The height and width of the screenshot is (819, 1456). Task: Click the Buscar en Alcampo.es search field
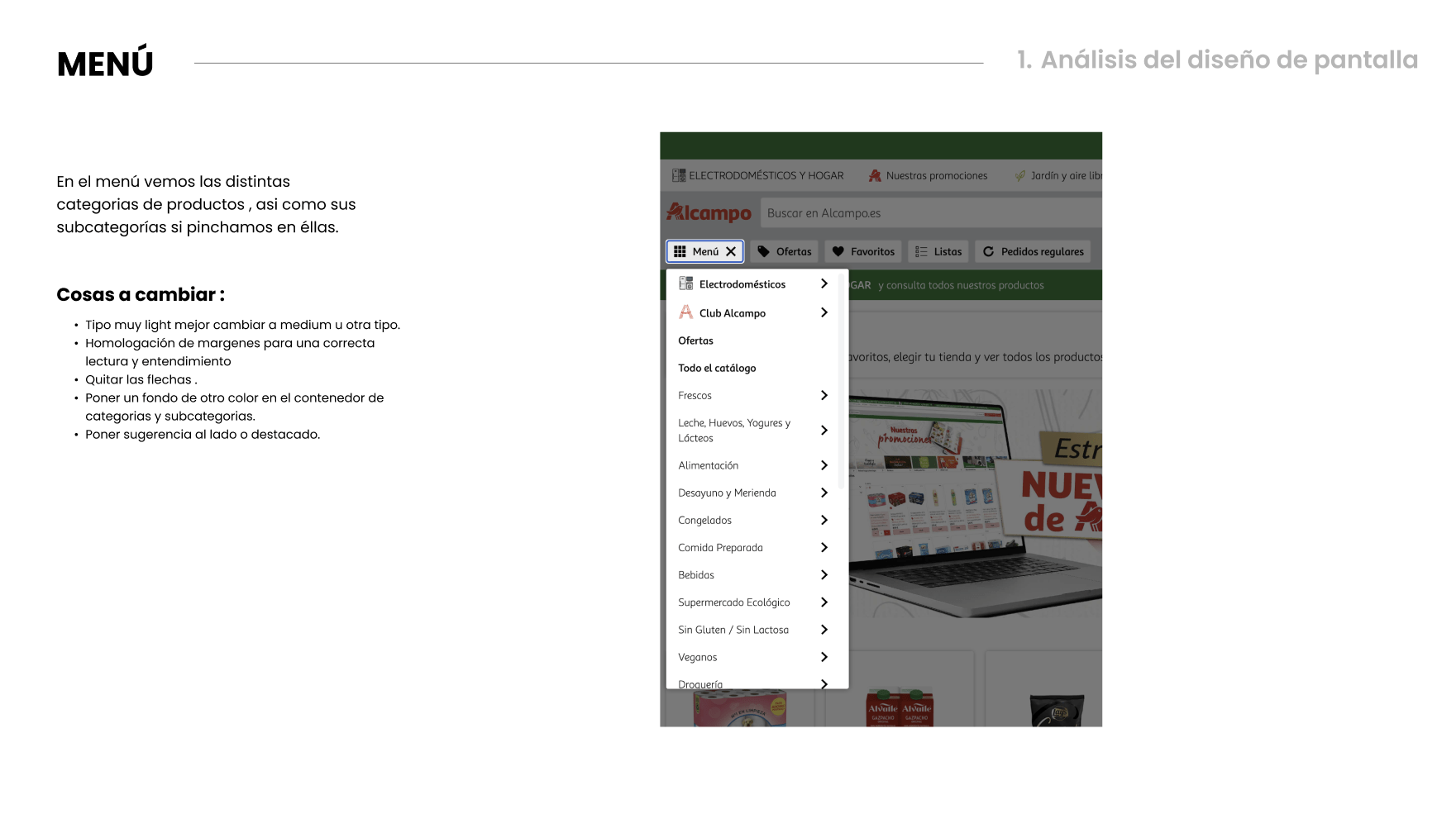pyautogui.click(x=926, y=213)
